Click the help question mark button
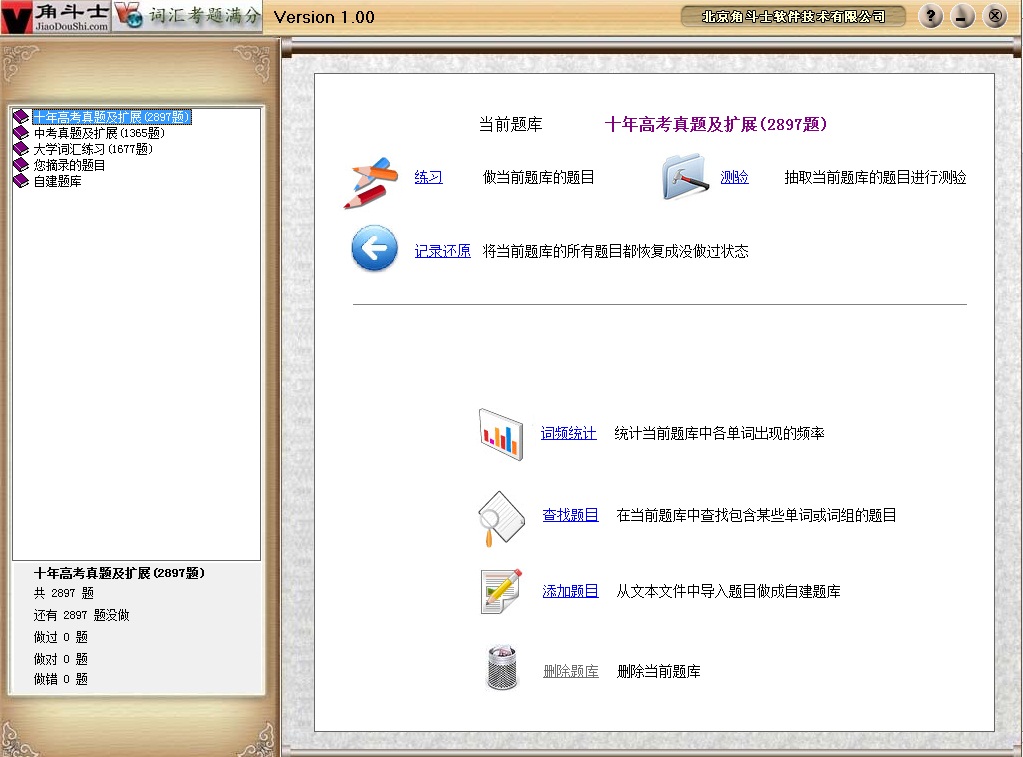1023x757 pixels. (x=930, y=16)
